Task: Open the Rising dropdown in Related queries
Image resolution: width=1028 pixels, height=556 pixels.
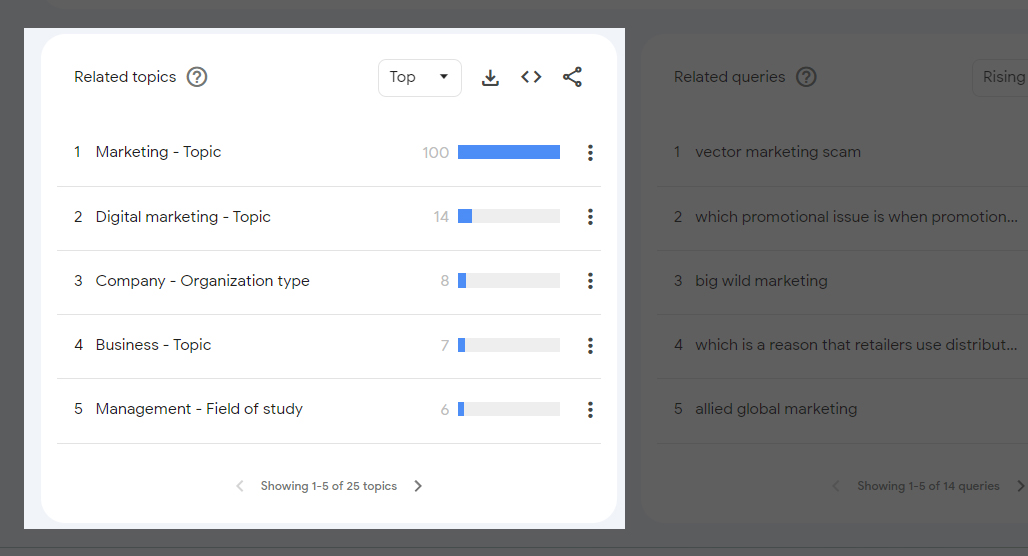Action: [1000, 77]
